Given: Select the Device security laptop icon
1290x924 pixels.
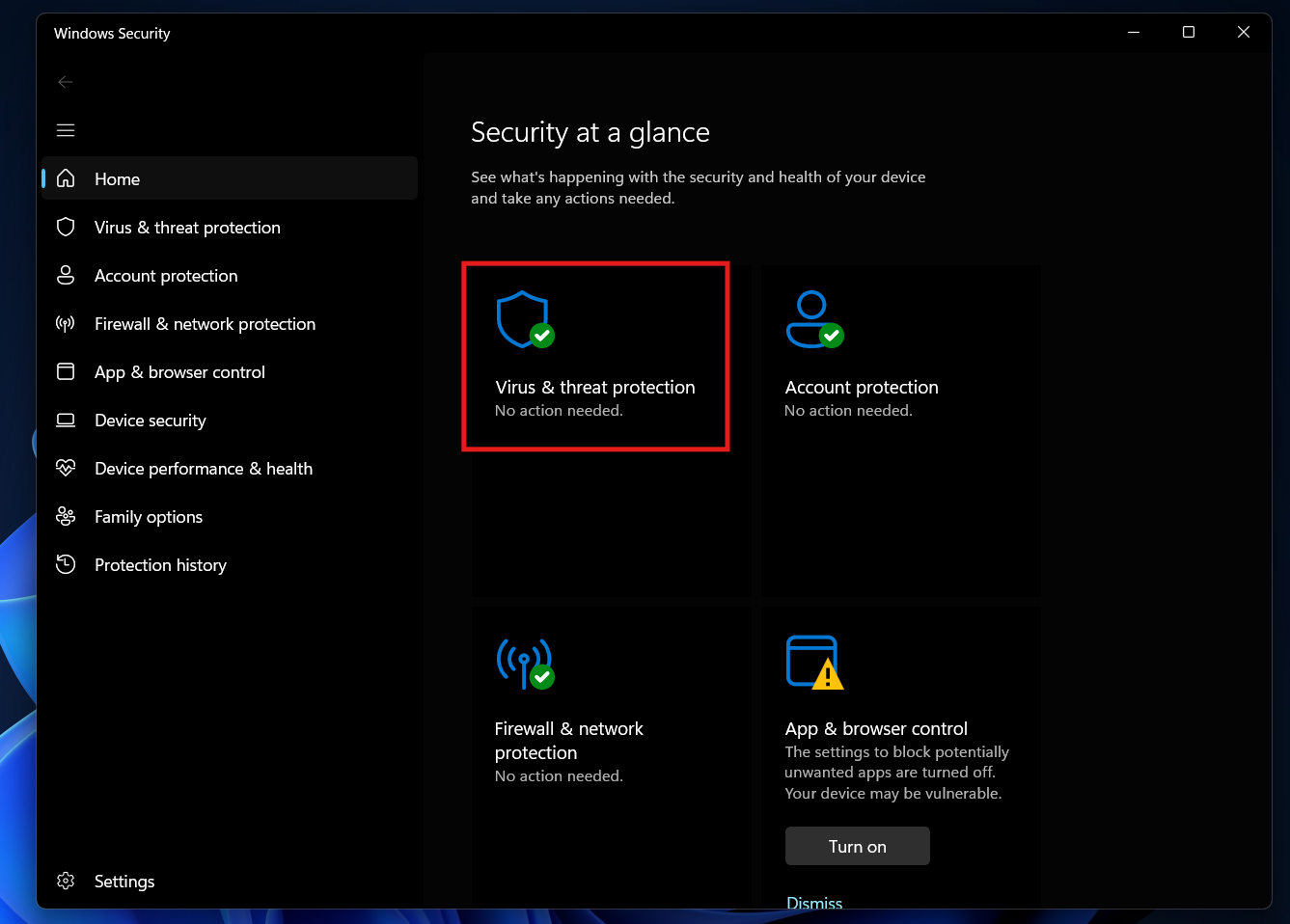Looking at the screenshot, I should coord(65,420).
